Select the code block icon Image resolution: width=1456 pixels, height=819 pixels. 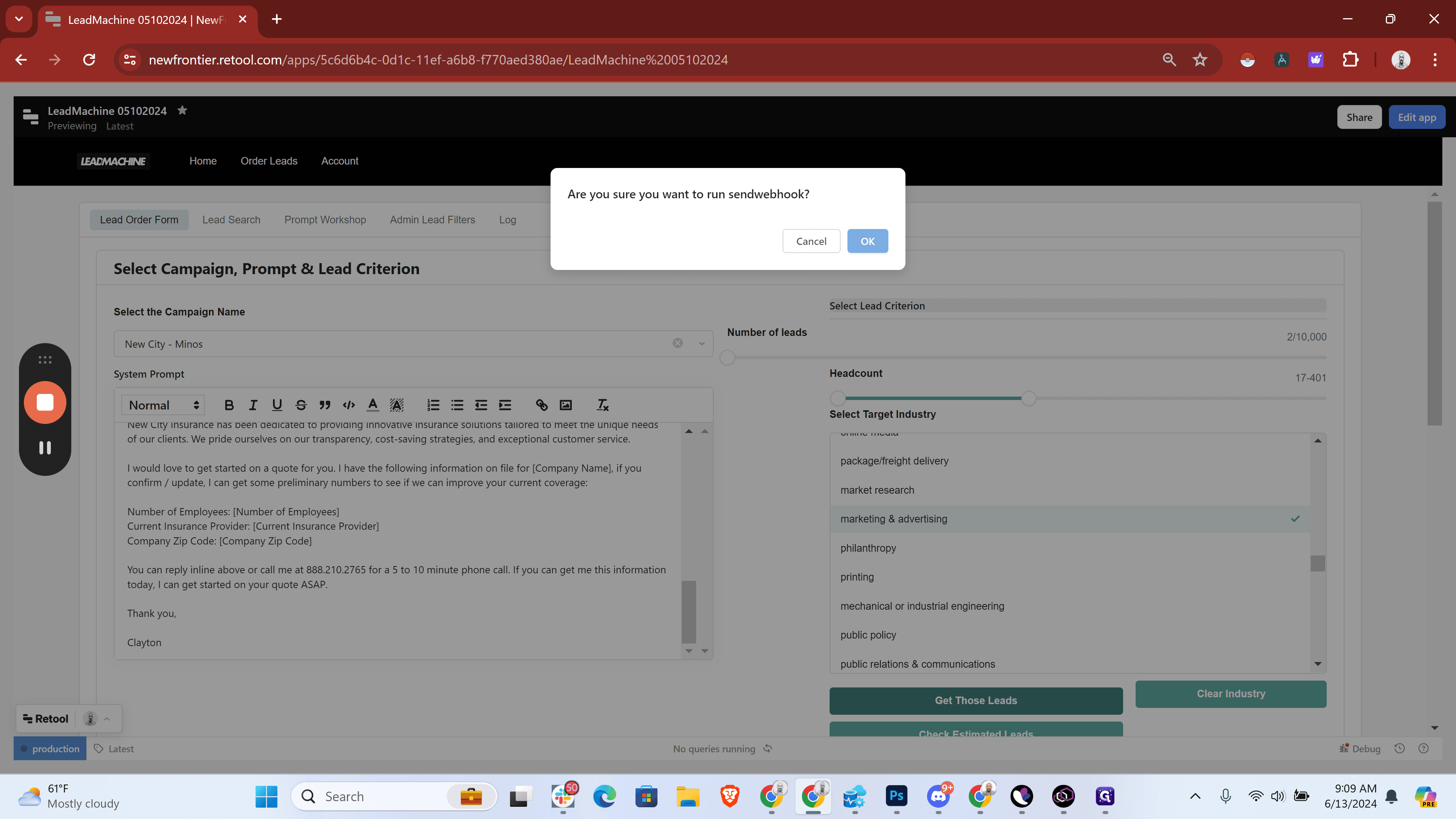click(349, 405)
